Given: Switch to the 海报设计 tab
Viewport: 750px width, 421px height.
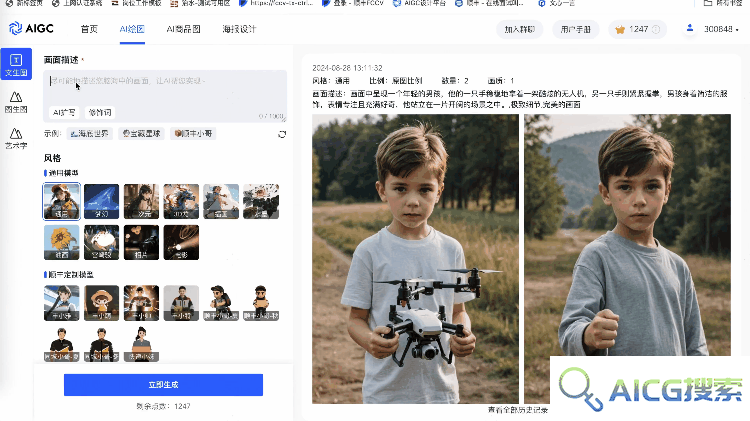Looking at the screenshot, I should (x=239, y=29).
